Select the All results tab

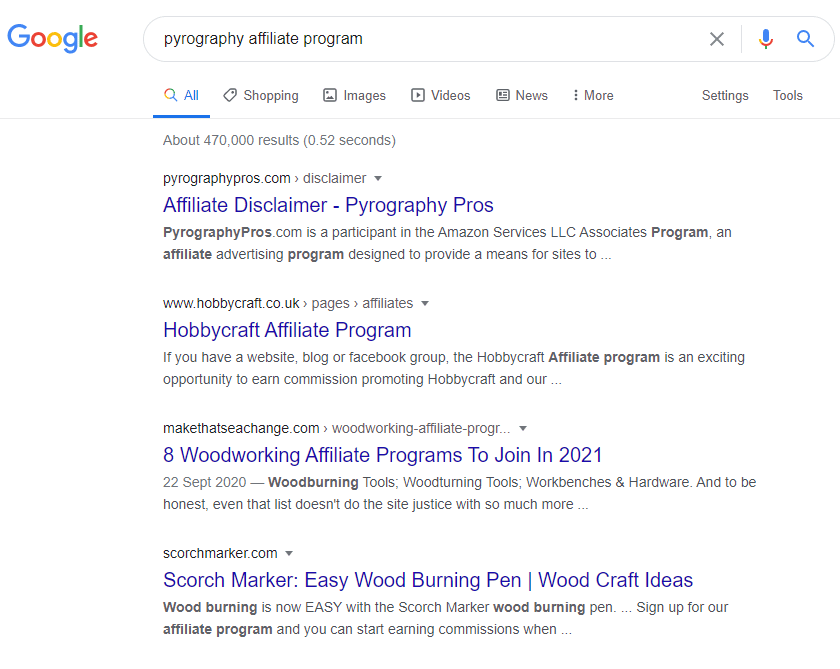[x=181, y=95]
